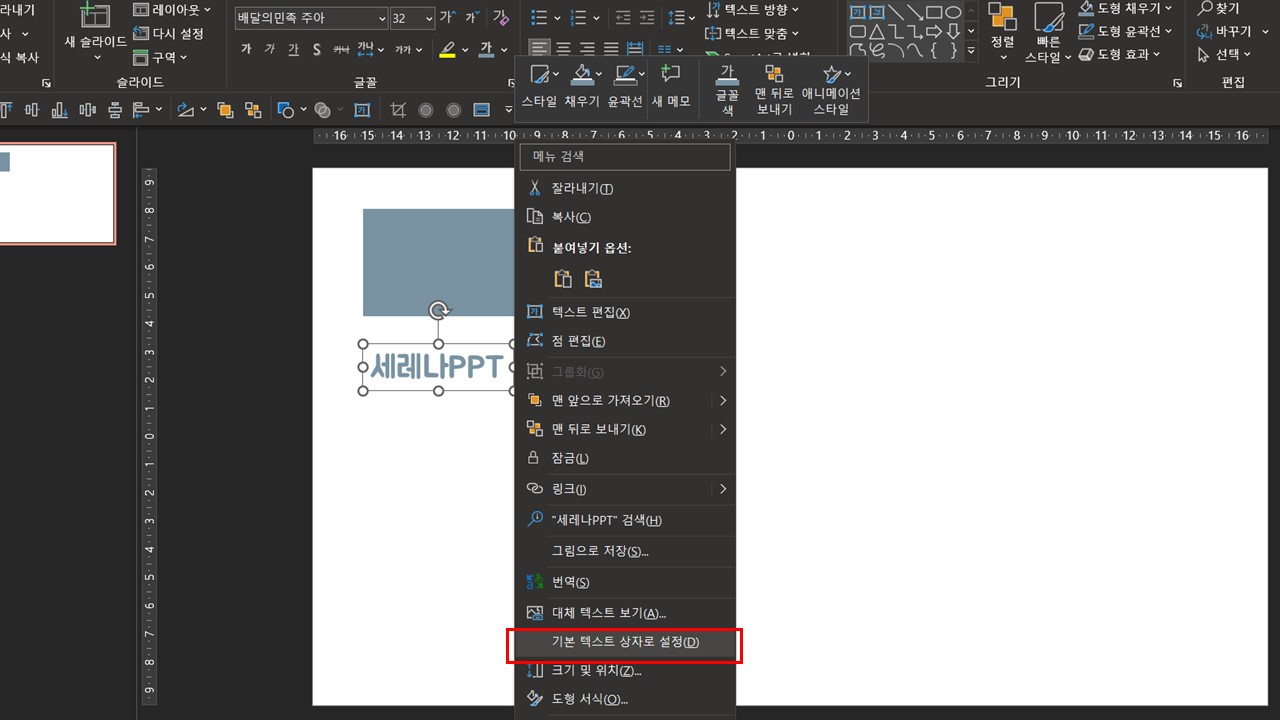Click the bold (가) formatting icon
Image resolution: width=1280 pixels, height=720 pixels.
[246, 49]
